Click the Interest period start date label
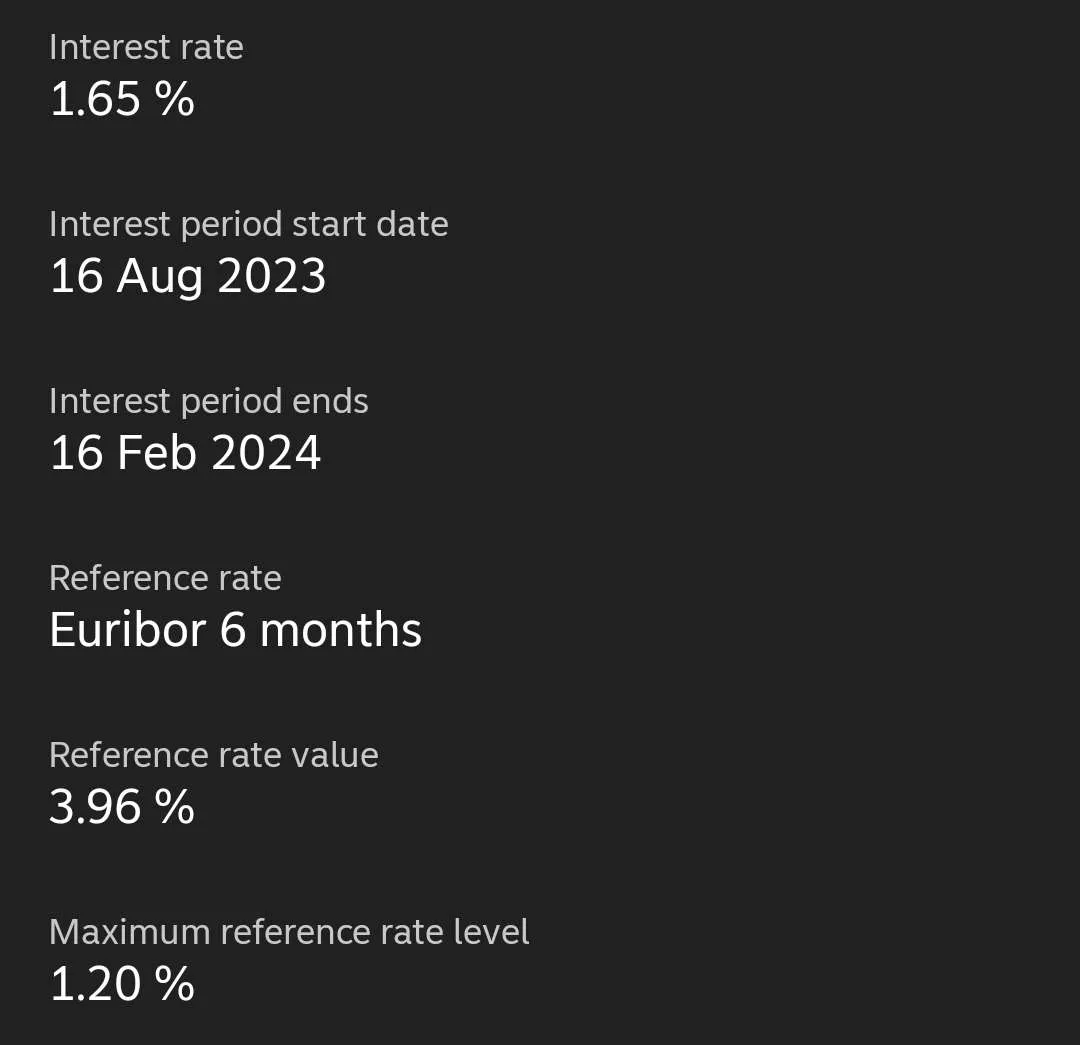 [248, 225]
